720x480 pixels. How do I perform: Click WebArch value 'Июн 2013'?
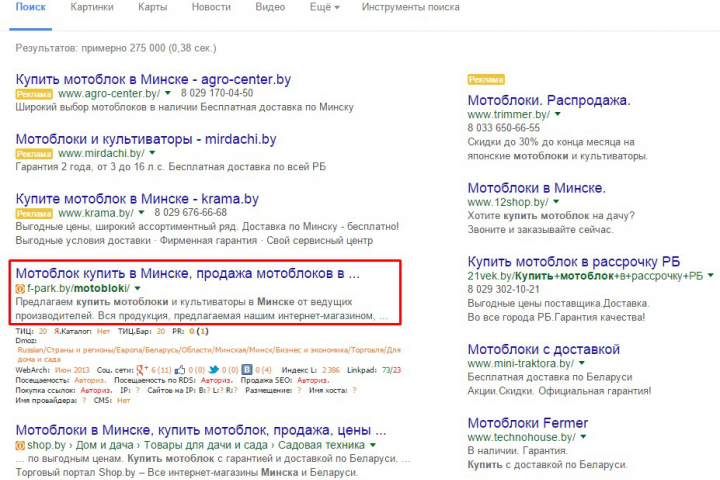point(72,370)
